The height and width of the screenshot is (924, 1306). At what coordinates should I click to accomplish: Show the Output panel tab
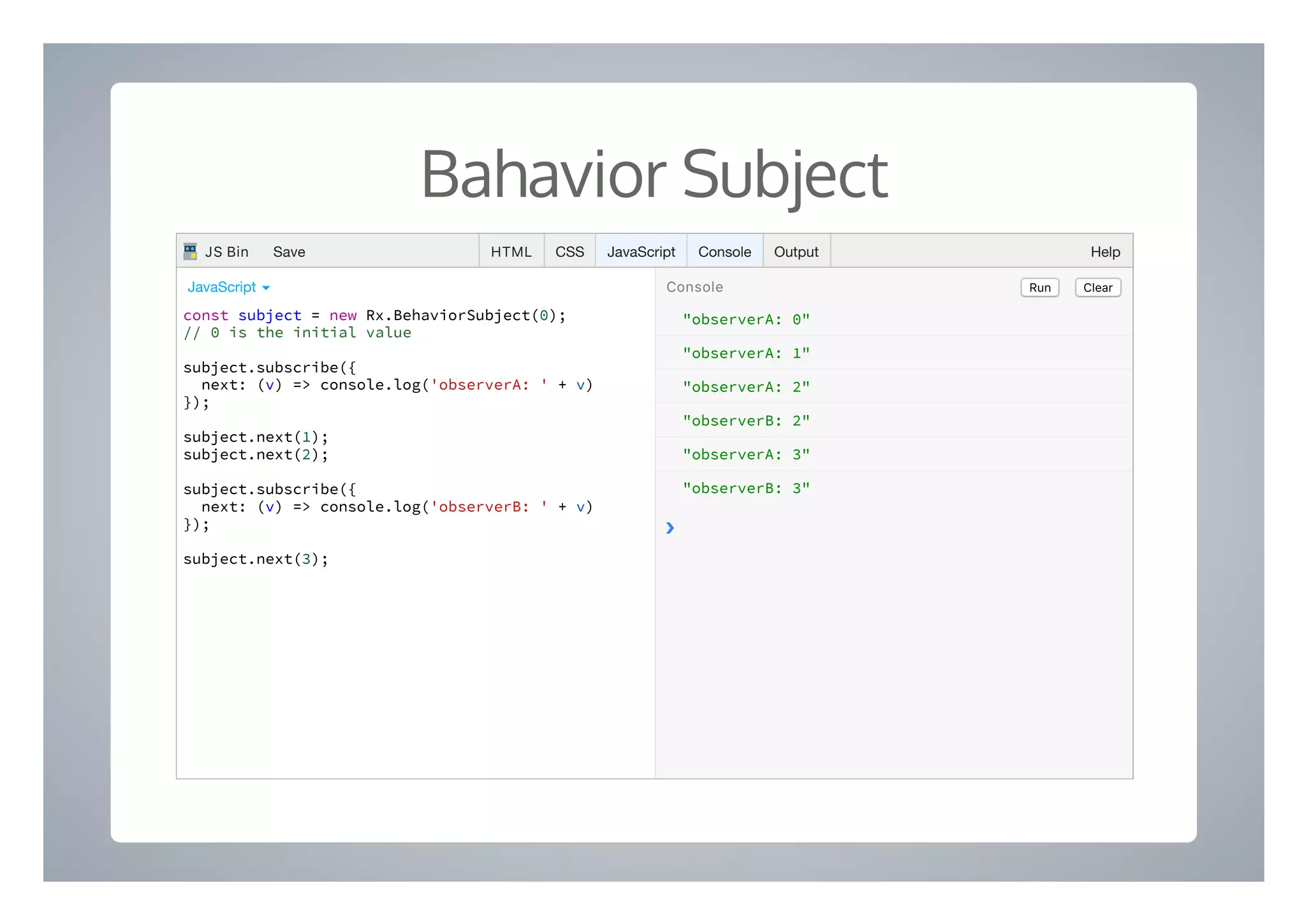tap(796, 252)
